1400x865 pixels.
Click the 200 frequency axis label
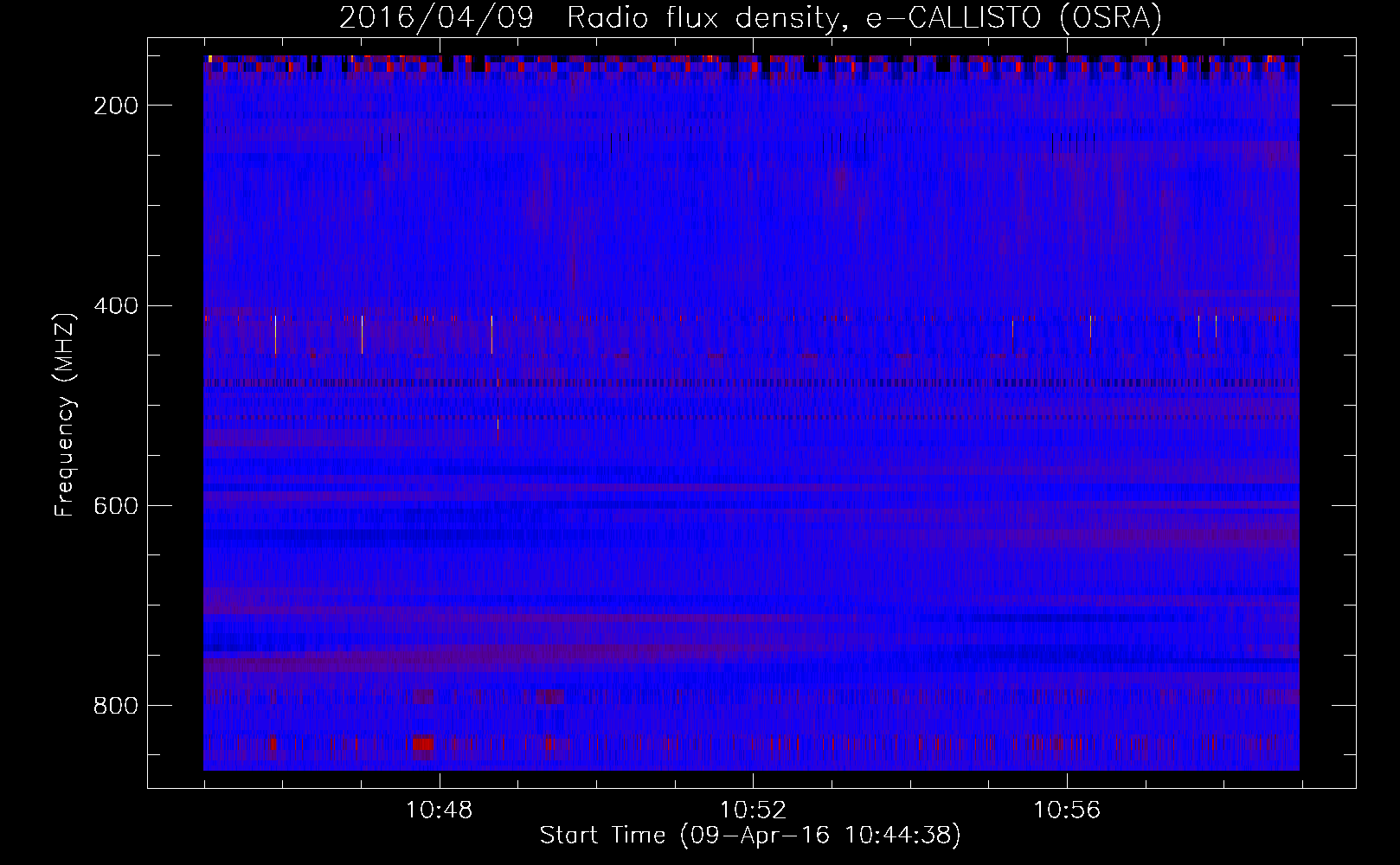tap(116, 106)
